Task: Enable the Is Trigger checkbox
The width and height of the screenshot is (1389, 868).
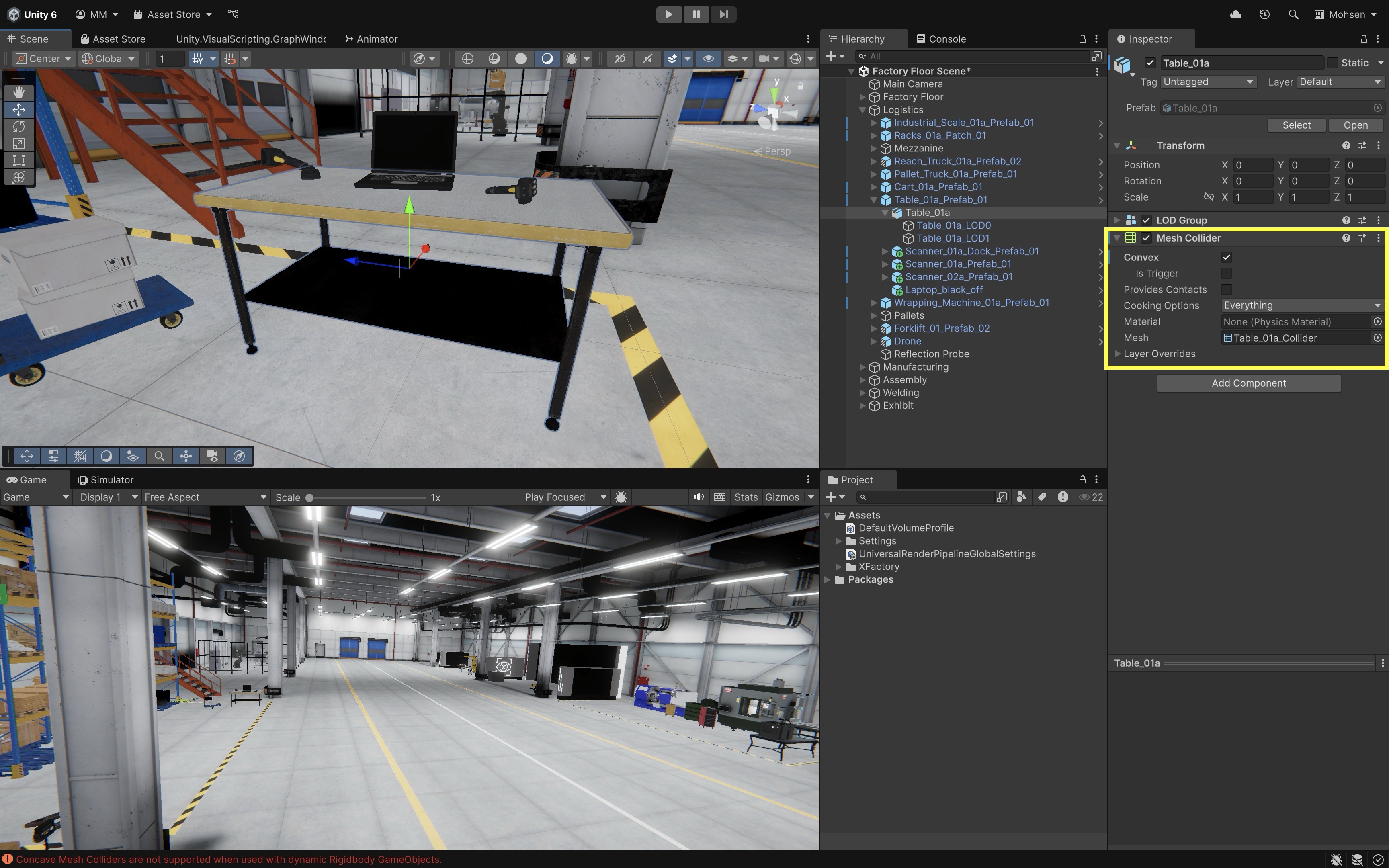Action: pos(1227,273)
